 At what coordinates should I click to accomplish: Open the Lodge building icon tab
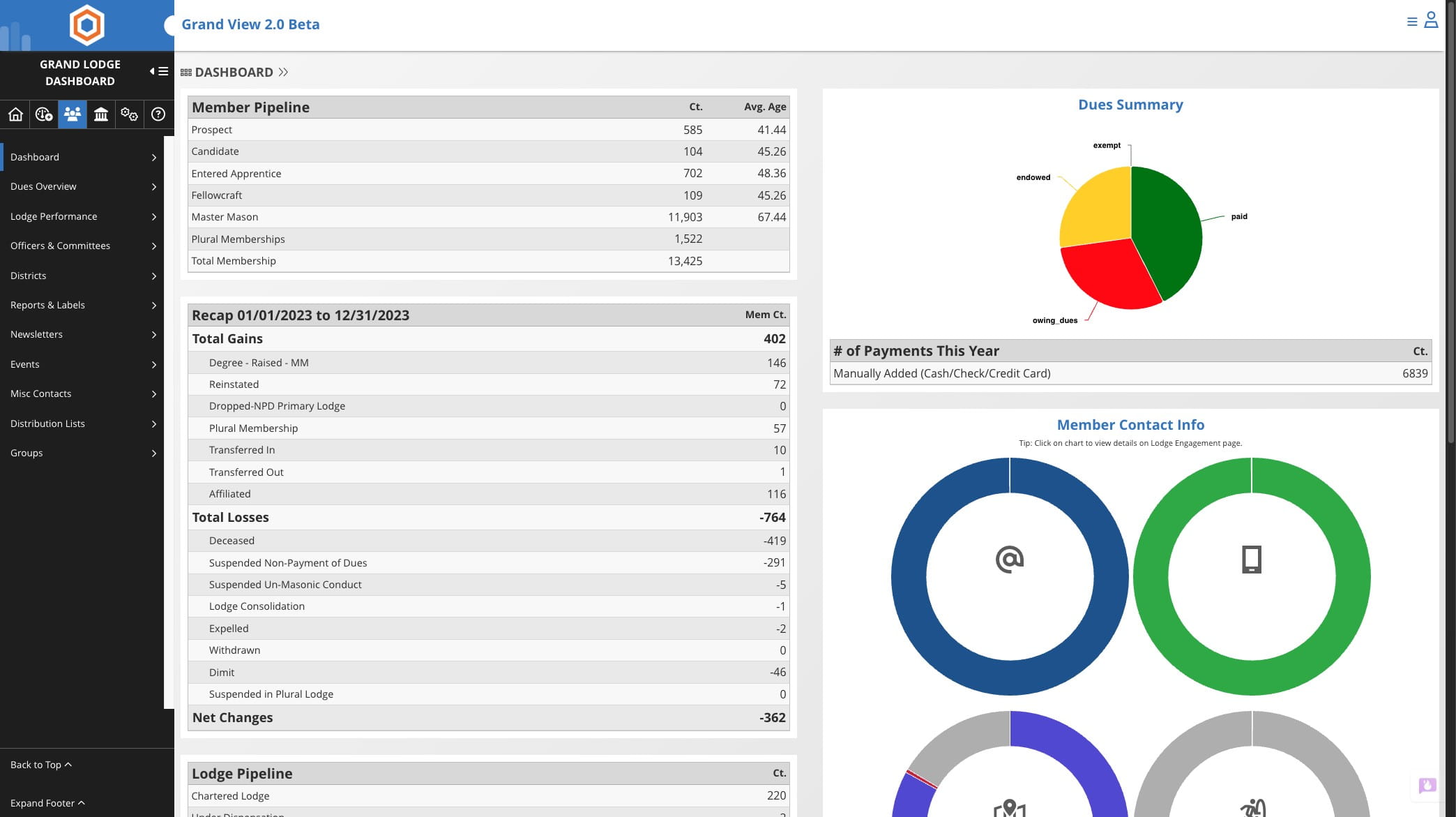(101, 114)
